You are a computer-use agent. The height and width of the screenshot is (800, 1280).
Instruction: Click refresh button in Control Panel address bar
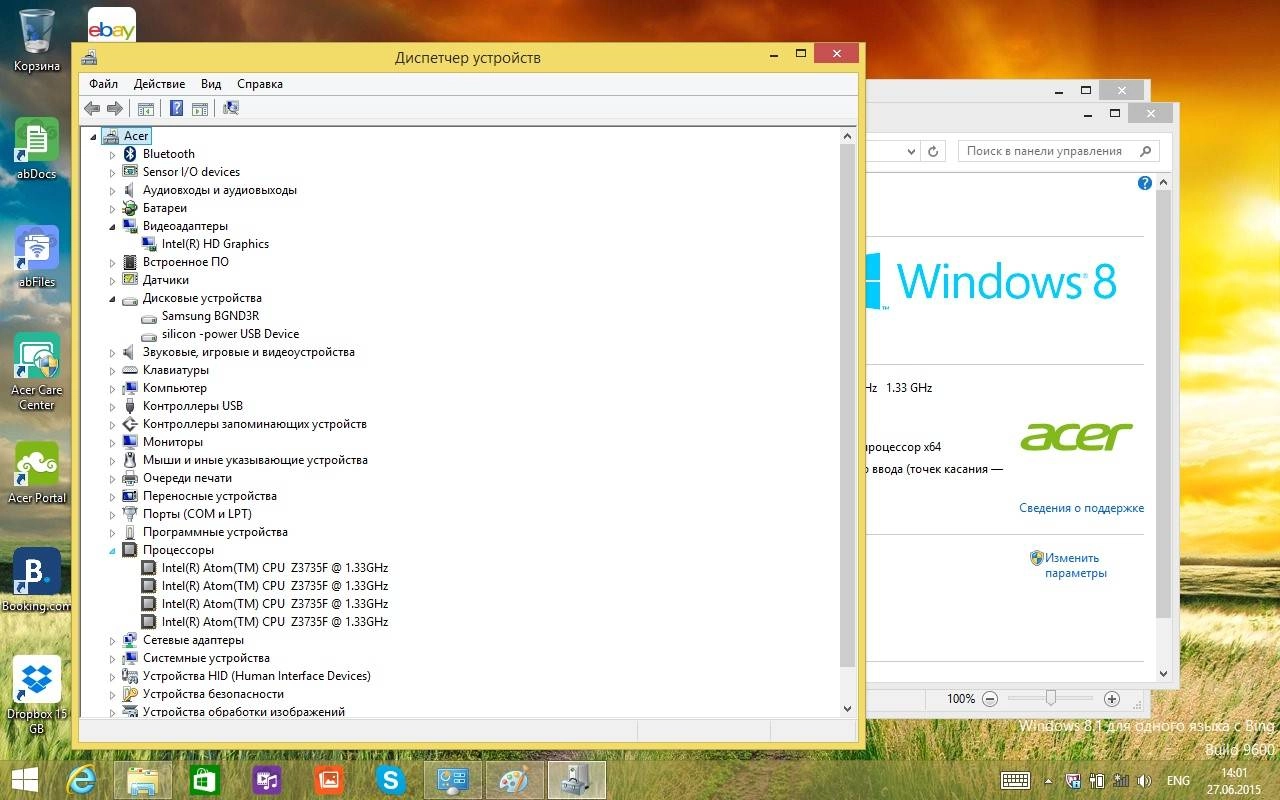click(x=933, y=151)
